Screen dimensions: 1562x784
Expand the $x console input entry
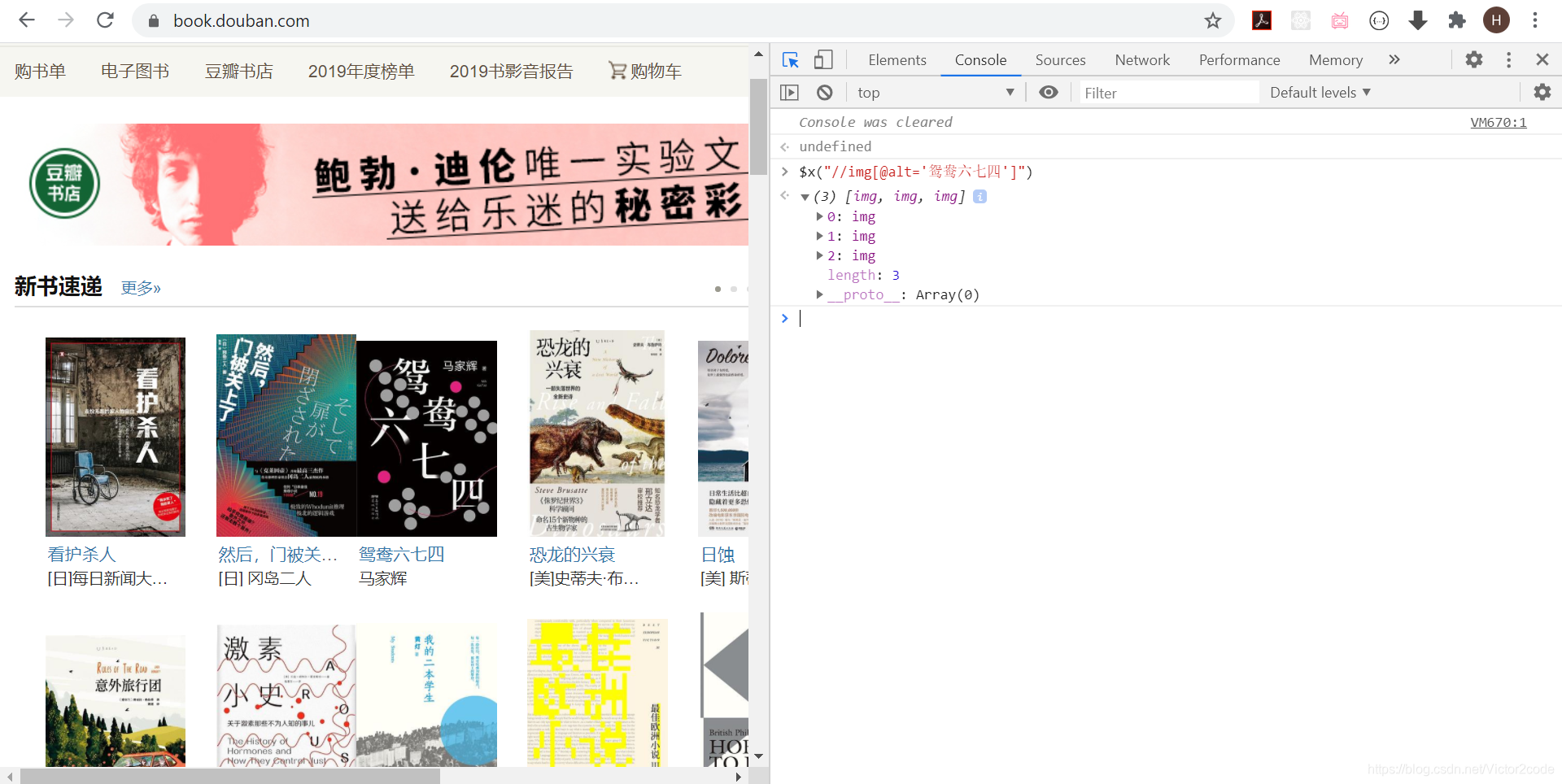(x=785, y=172)
